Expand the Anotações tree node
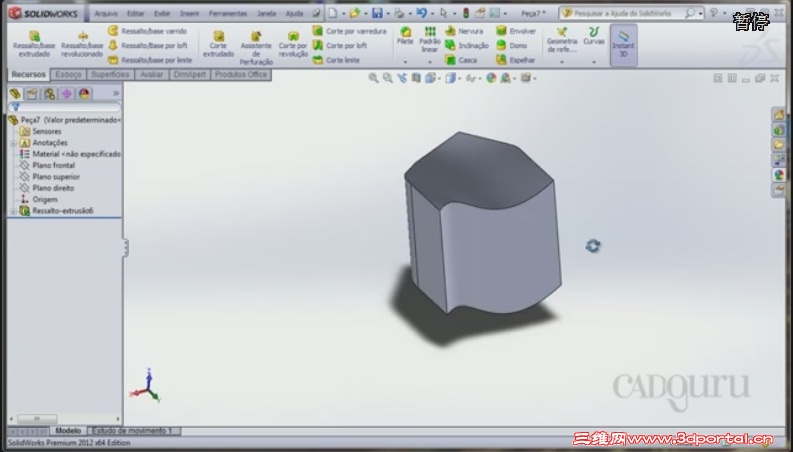Viewport: 793px width, 452px height. 13,143
